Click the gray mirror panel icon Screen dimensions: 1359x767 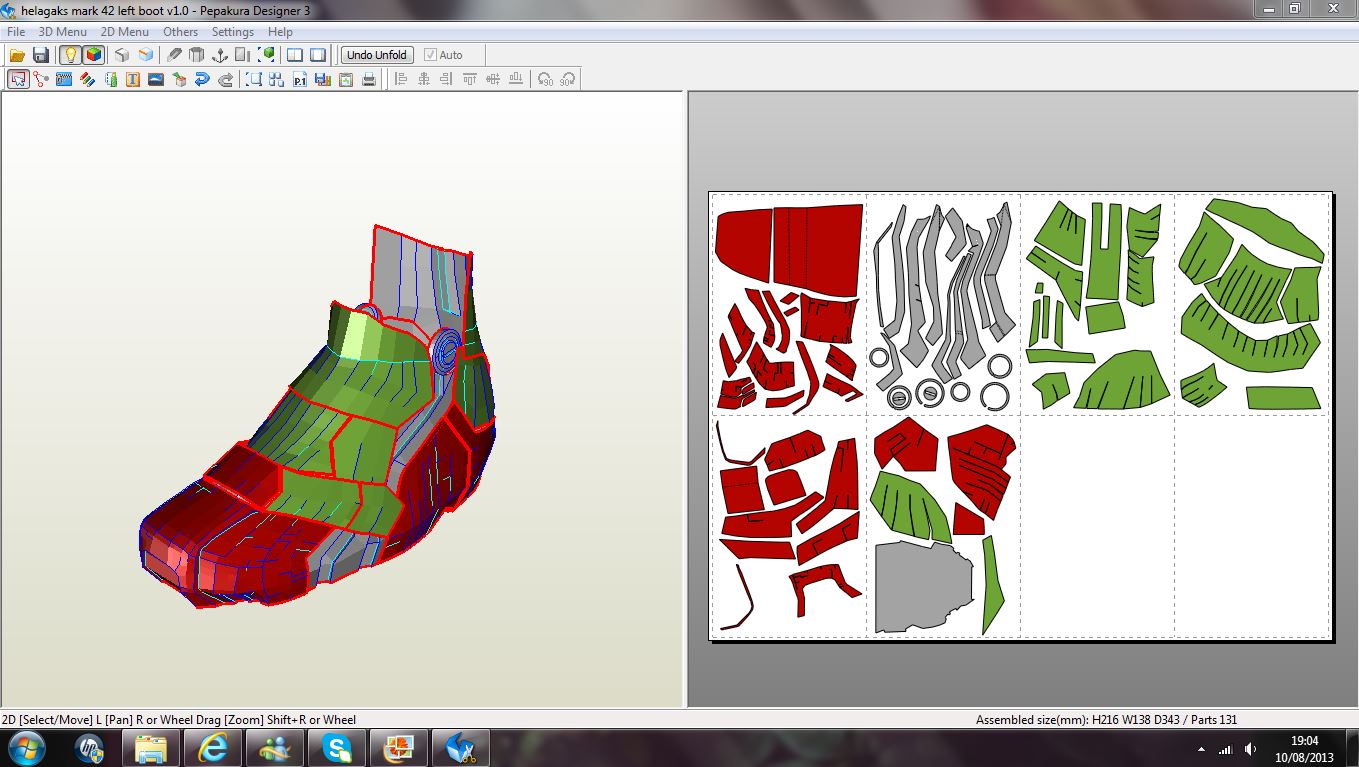[242, 55]
